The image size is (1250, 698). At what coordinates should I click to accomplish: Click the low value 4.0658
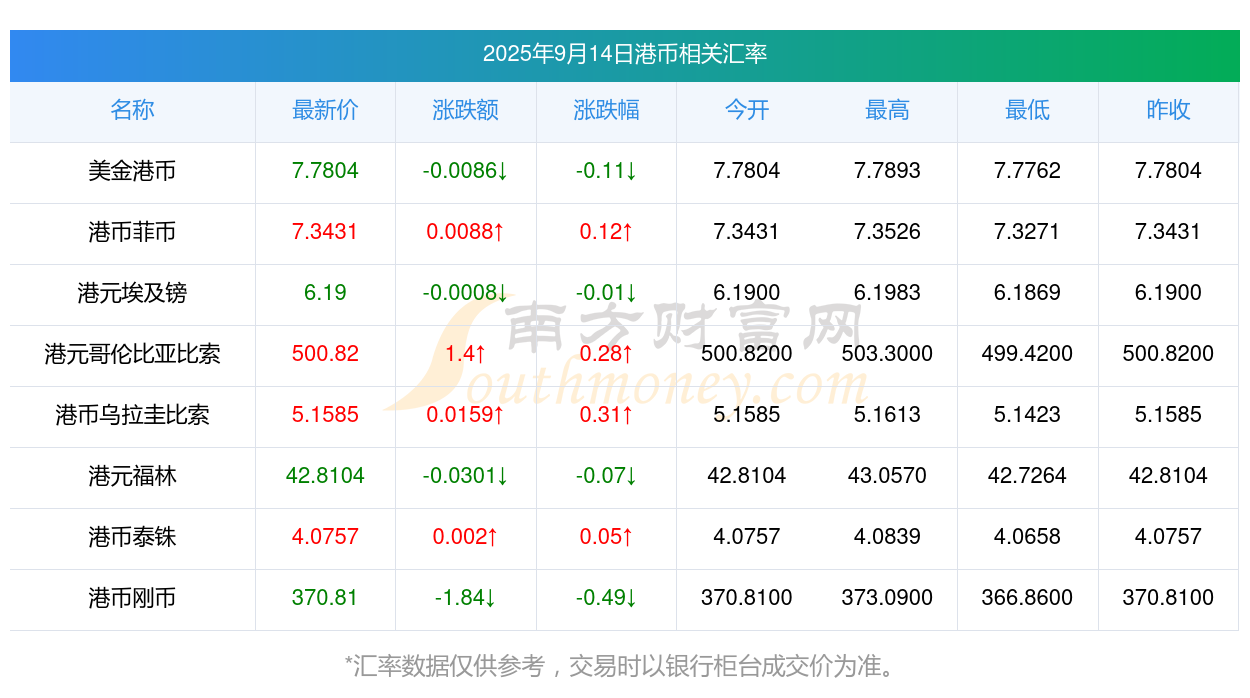click(1028, 537)
